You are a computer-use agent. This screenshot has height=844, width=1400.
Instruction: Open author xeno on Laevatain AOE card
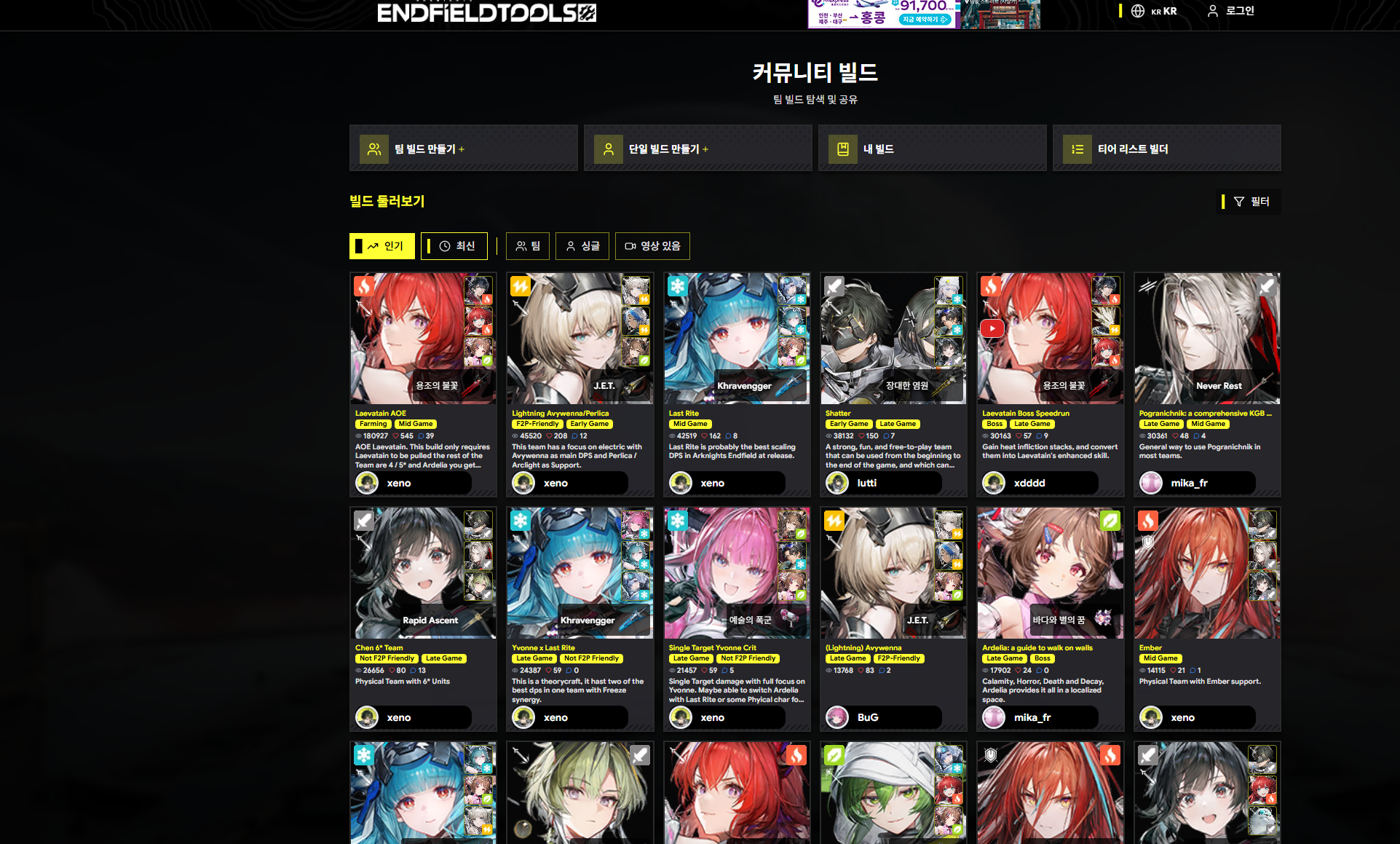[x=398, y=483]
